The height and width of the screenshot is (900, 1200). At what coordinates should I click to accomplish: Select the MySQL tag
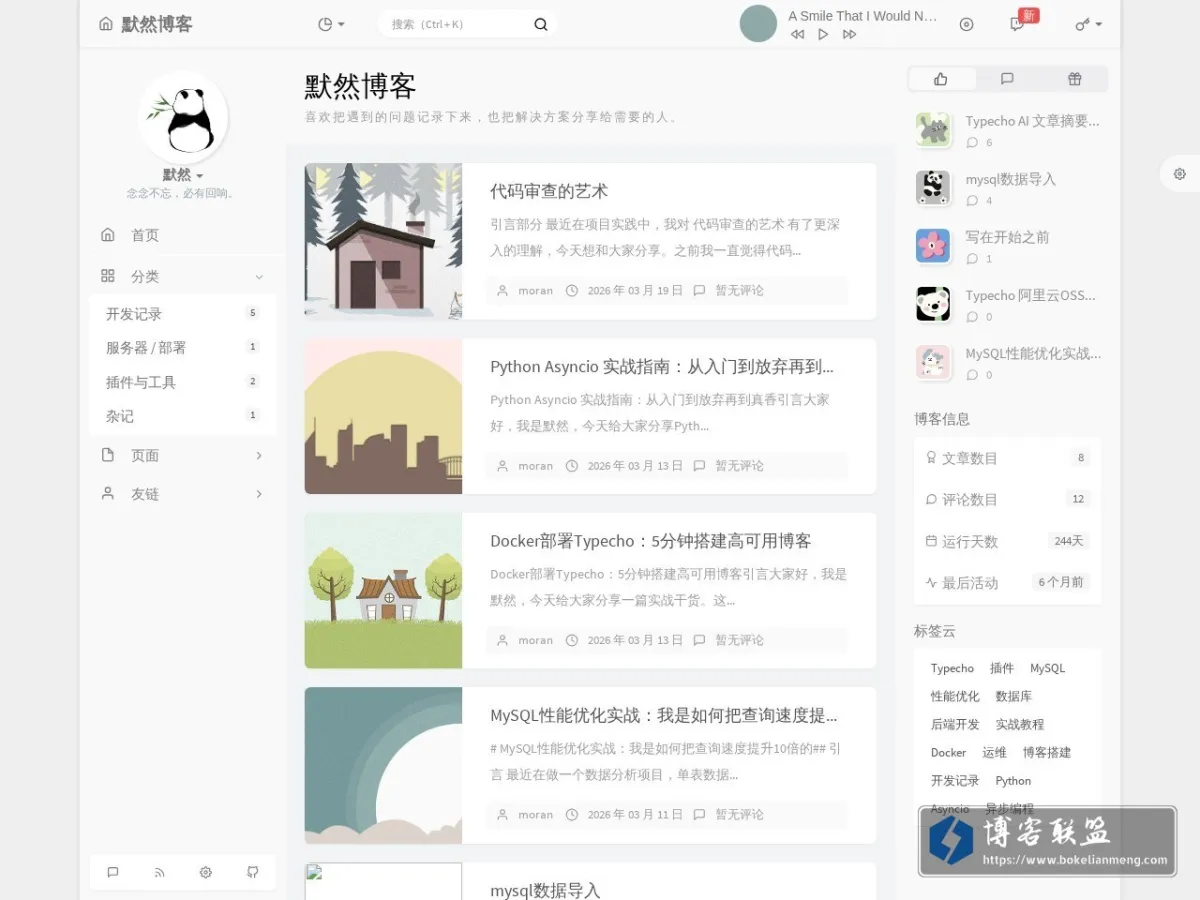(1047, 668)
